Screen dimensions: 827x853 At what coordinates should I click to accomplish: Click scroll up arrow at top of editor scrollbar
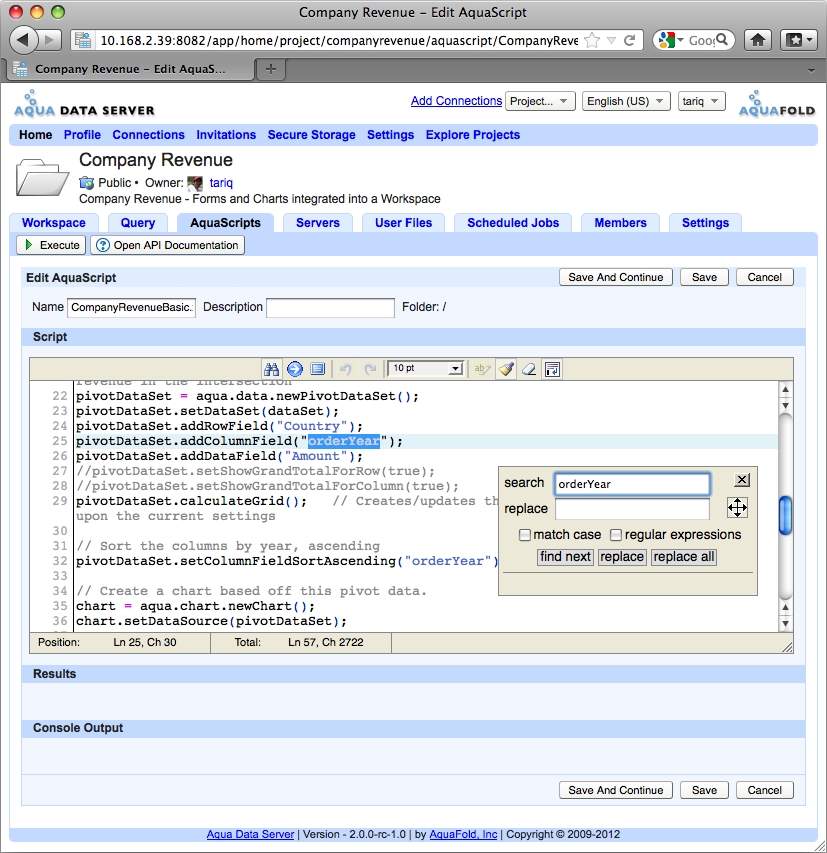[x=785, y=390]
